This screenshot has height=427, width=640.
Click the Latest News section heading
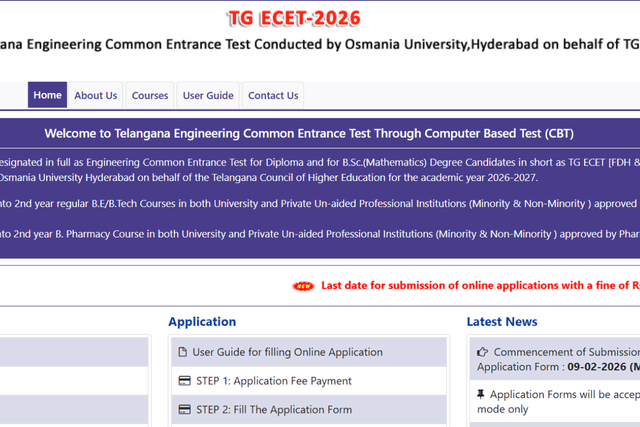point(502,322)
